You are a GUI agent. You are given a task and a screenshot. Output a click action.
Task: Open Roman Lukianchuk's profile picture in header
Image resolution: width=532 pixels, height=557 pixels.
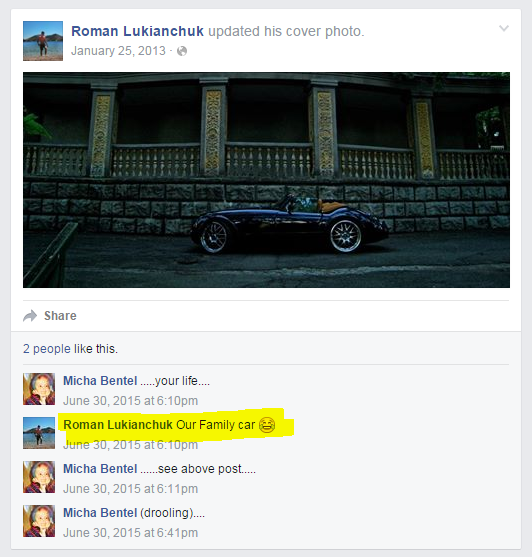43,41
